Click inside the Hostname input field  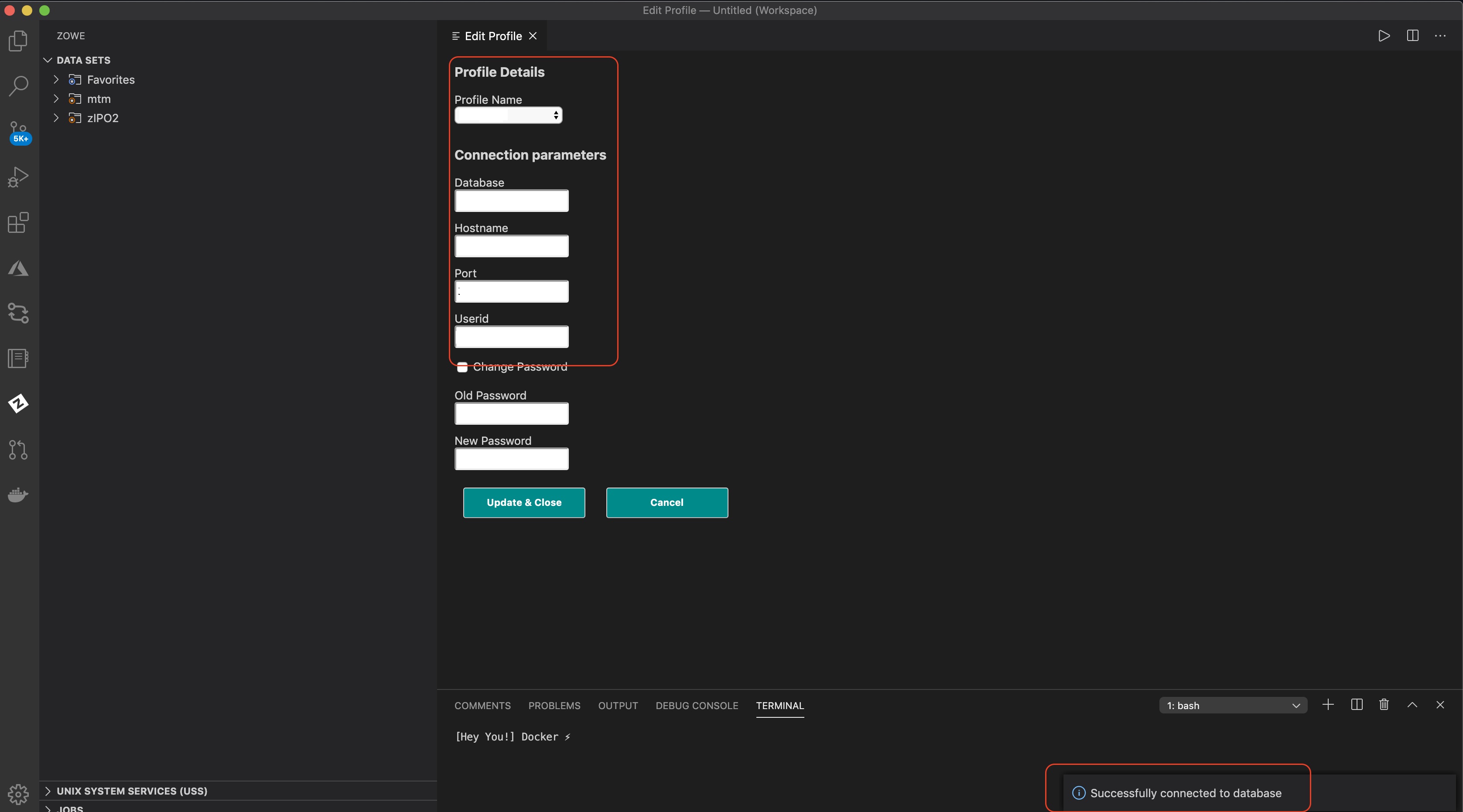pos(511,246)
